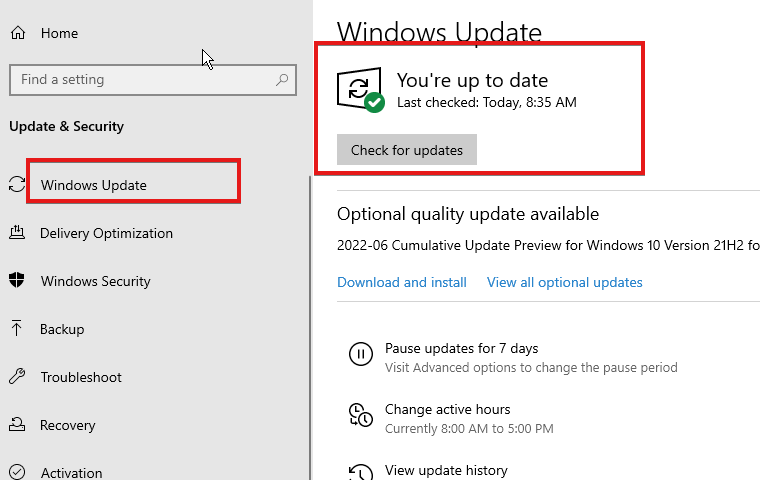Screen dimensions: 760x480
Task: Click the Check for updates button
Action: (407, 150)
